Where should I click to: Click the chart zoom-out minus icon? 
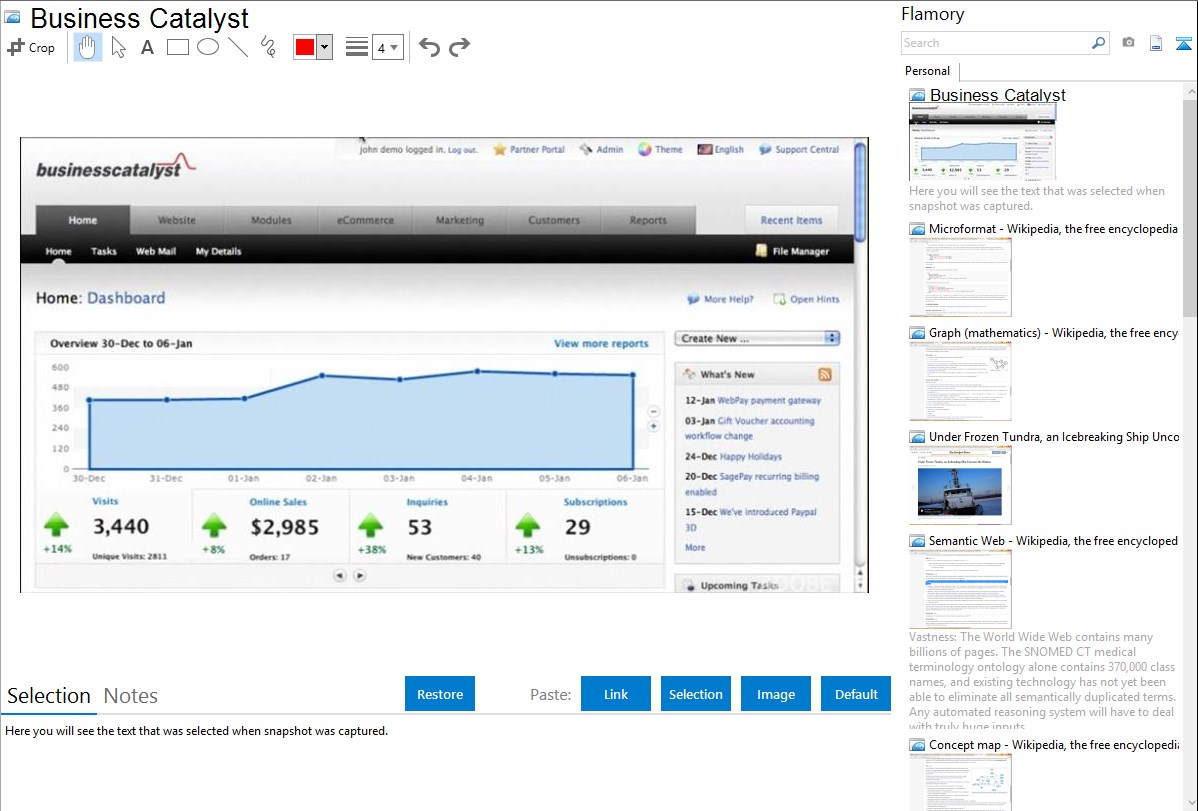pos(653,411)
